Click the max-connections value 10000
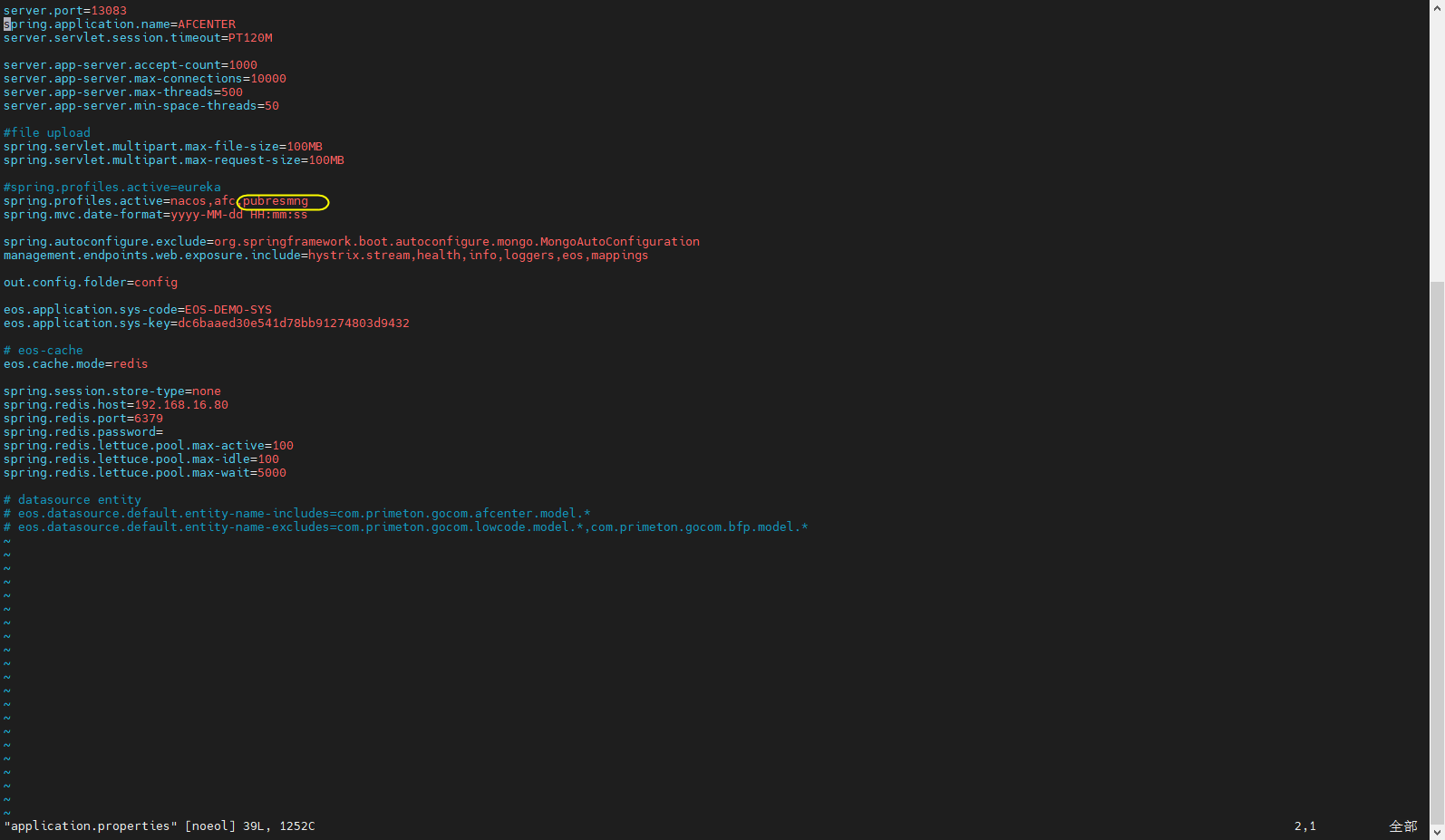Image resolution: width=1445 pixels, height=840 pixels. pos(268,79)
